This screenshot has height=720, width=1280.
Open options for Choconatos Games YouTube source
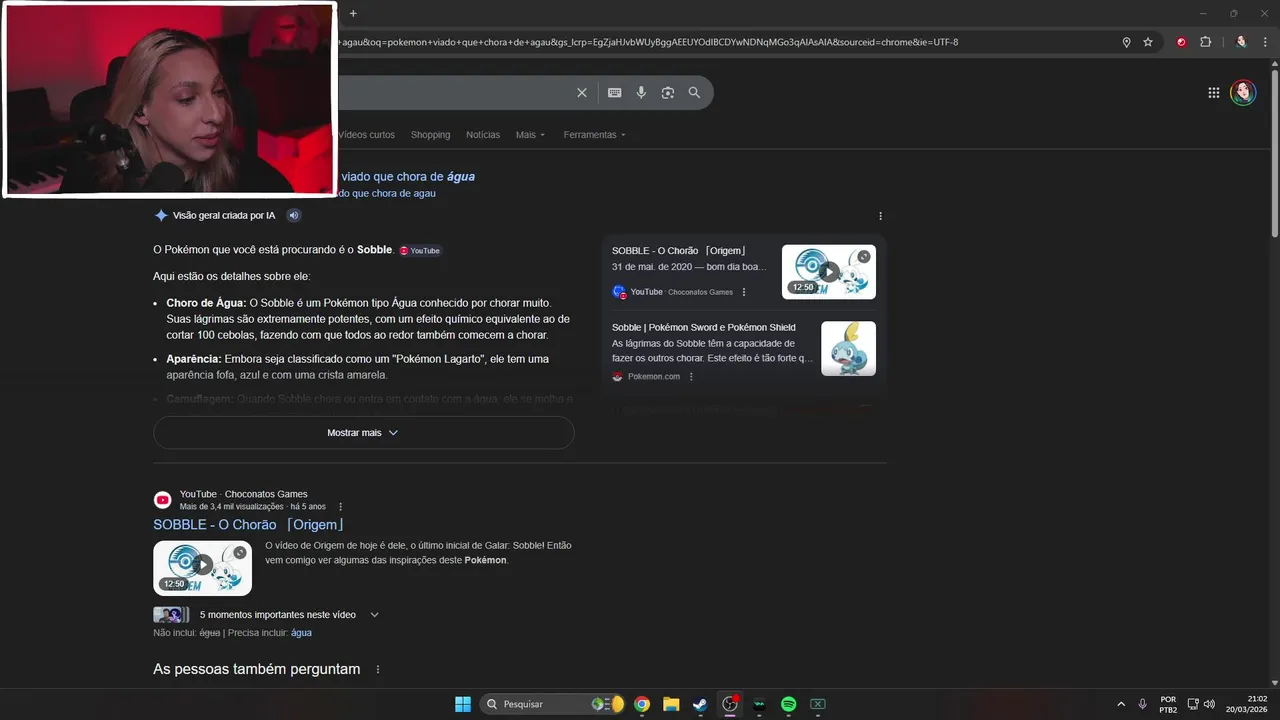pos(744,292)
